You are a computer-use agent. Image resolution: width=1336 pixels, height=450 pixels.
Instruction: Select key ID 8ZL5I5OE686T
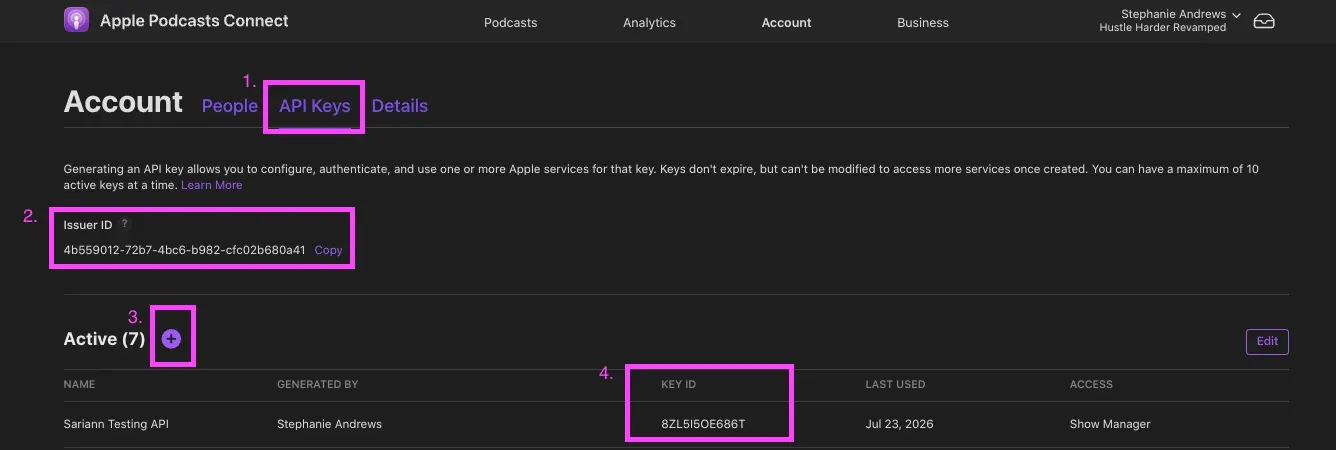(703, 424)
